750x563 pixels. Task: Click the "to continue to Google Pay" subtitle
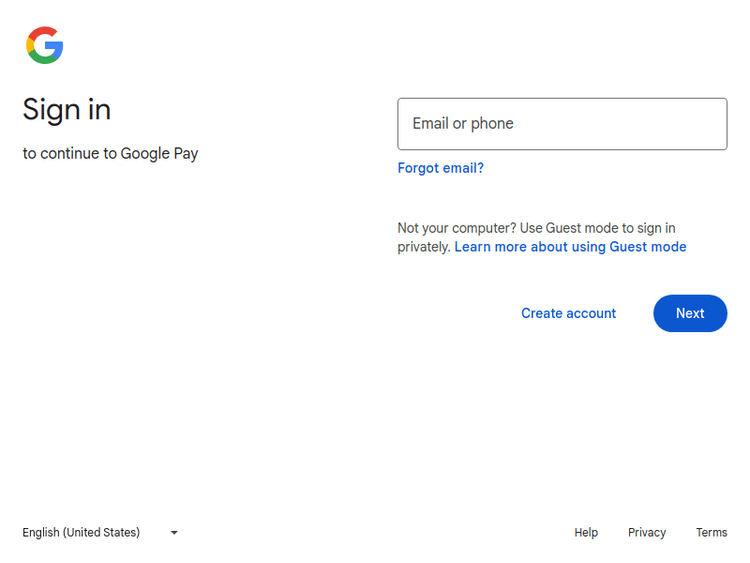(x=110, y=154)
